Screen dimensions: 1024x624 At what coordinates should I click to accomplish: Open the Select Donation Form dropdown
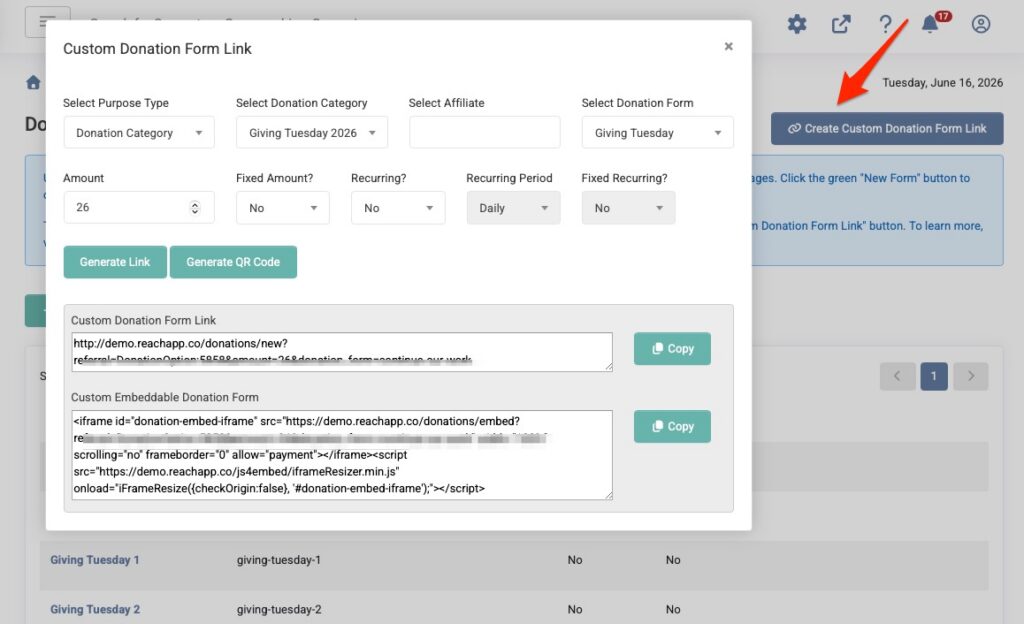pos(658,133)
